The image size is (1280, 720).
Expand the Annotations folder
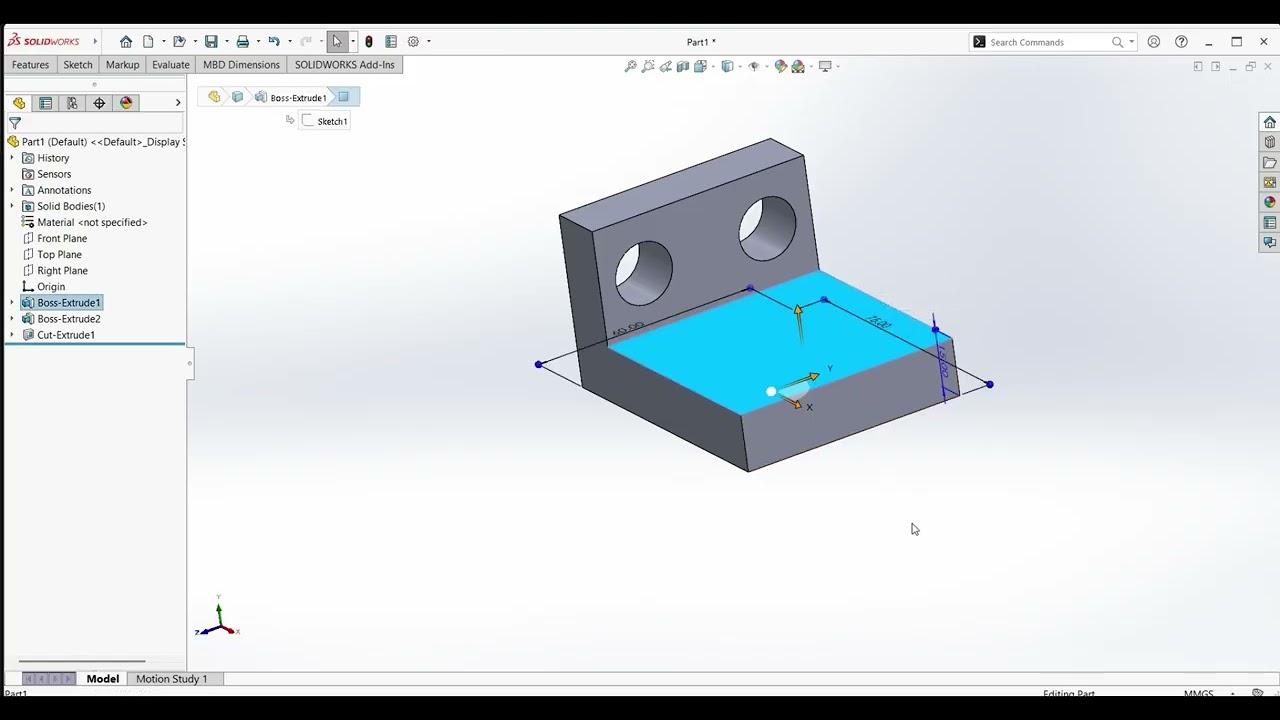[12, 190]
